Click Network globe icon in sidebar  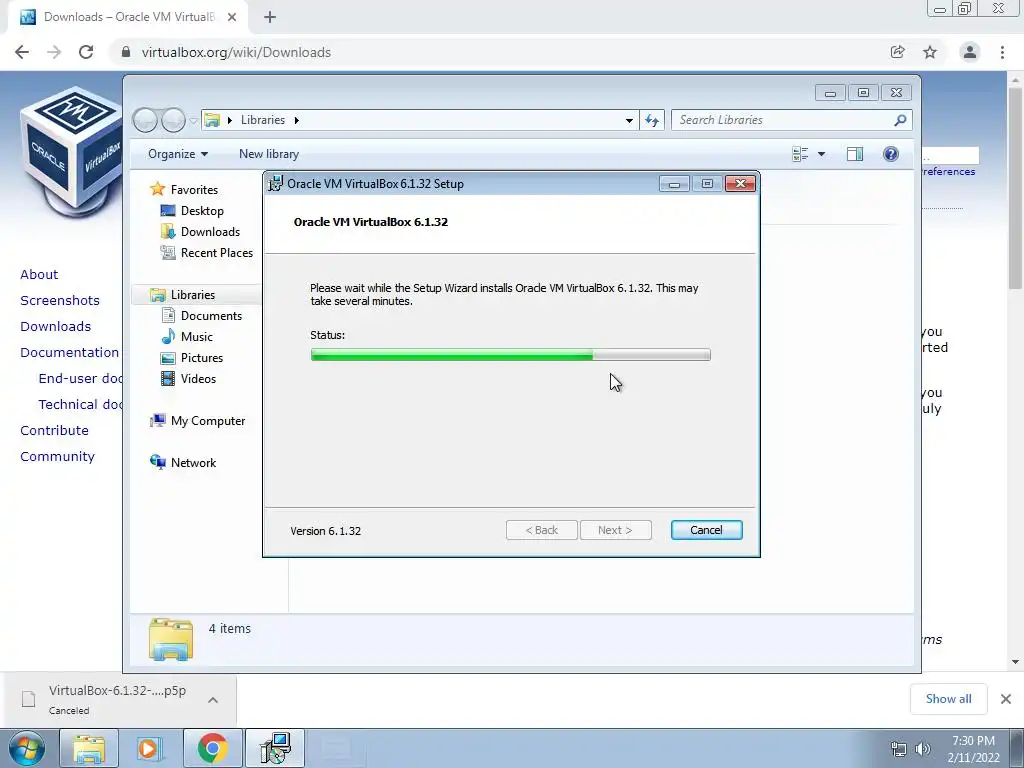pos(157,462)
